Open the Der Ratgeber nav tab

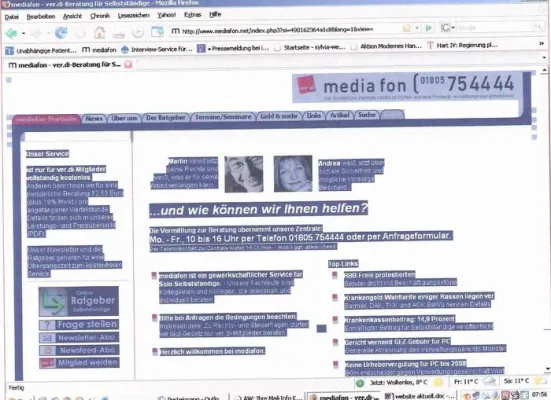point(166,118)
